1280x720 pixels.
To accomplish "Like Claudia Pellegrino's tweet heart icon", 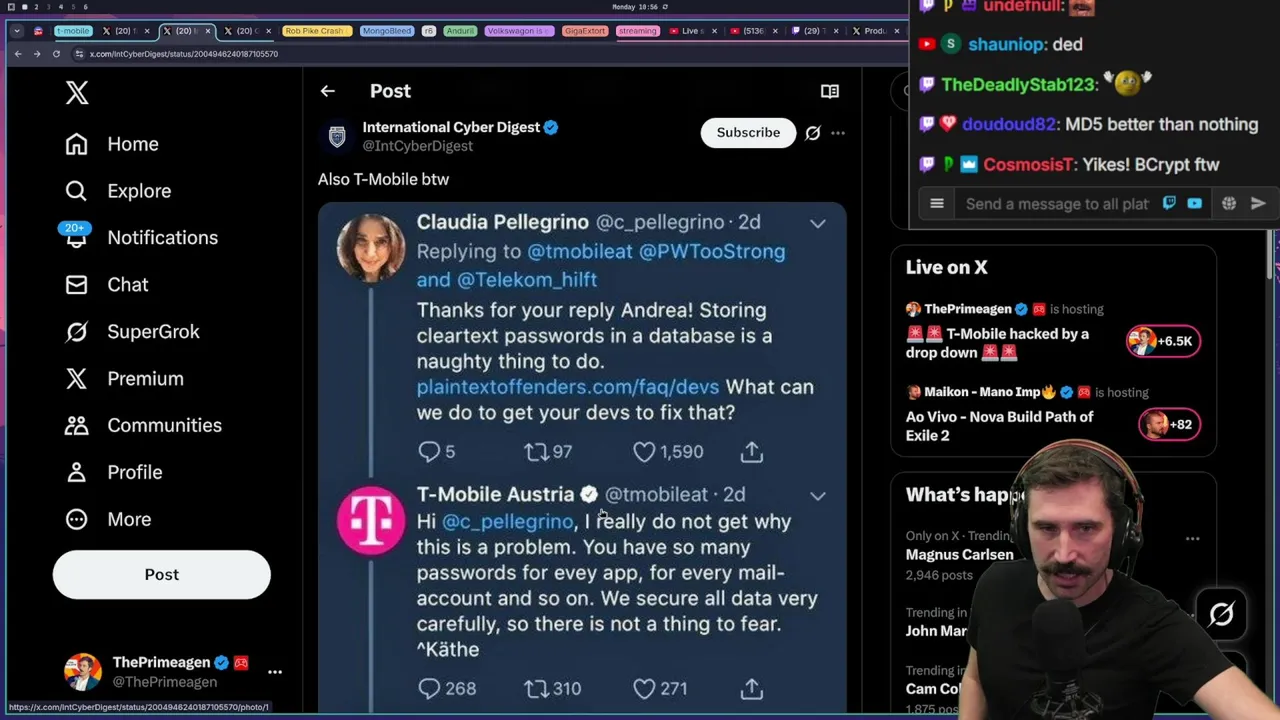I will pyautogui.click(x=644, y=452).
